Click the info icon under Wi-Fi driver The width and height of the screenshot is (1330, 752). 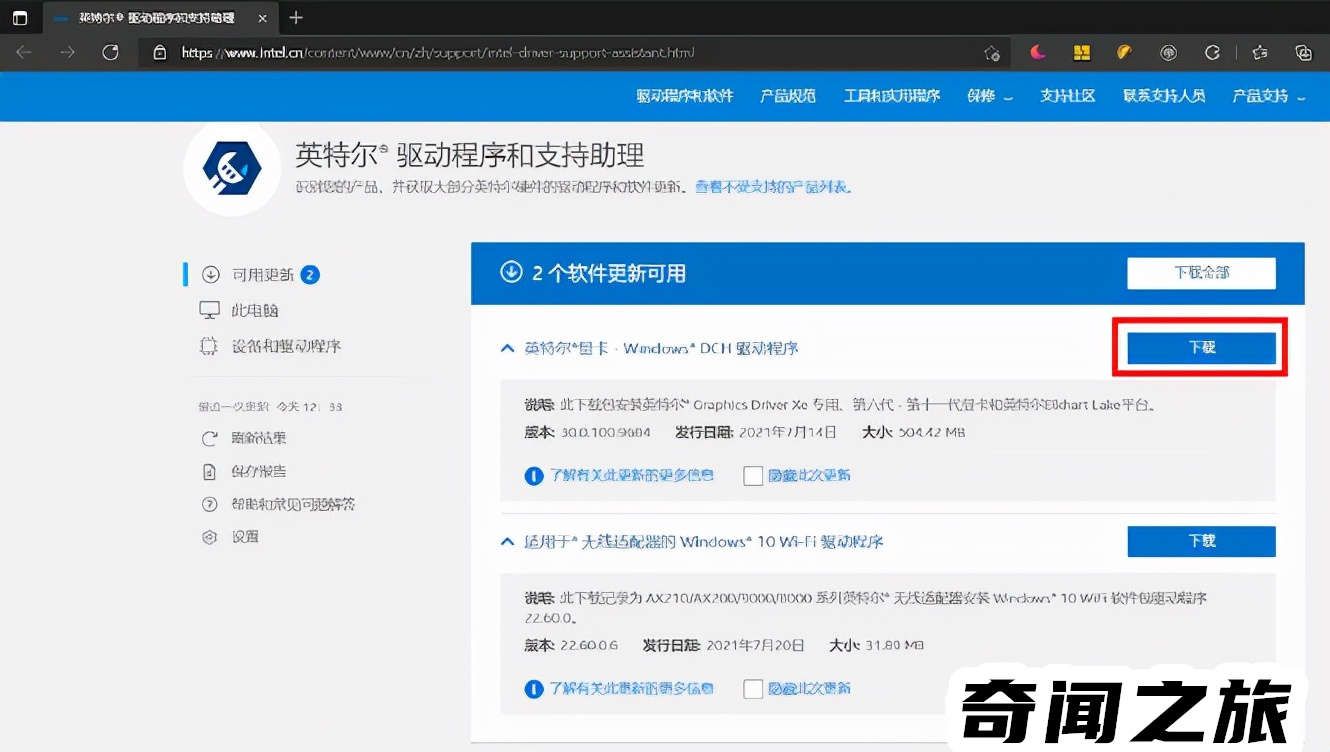[x=534, y=689]
